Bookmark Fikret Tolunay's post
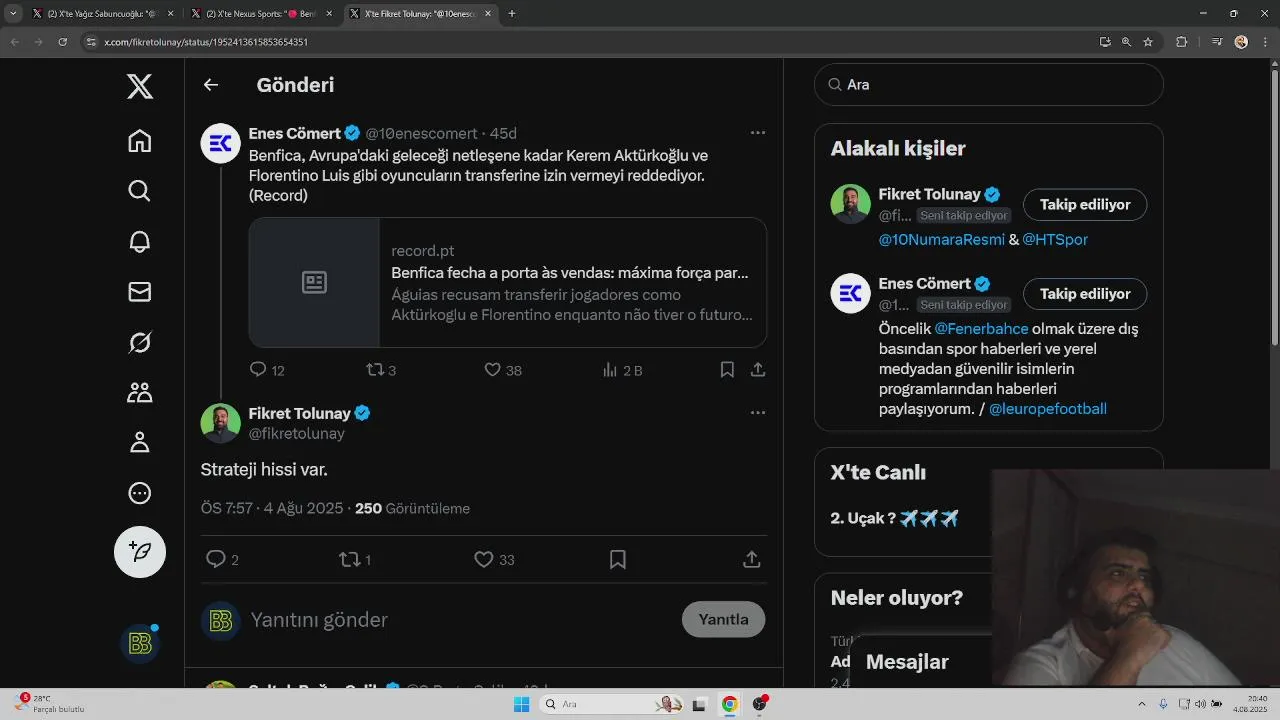Image resolution: width=1280 pixels, height=720 pixels. tap(618, 560)
